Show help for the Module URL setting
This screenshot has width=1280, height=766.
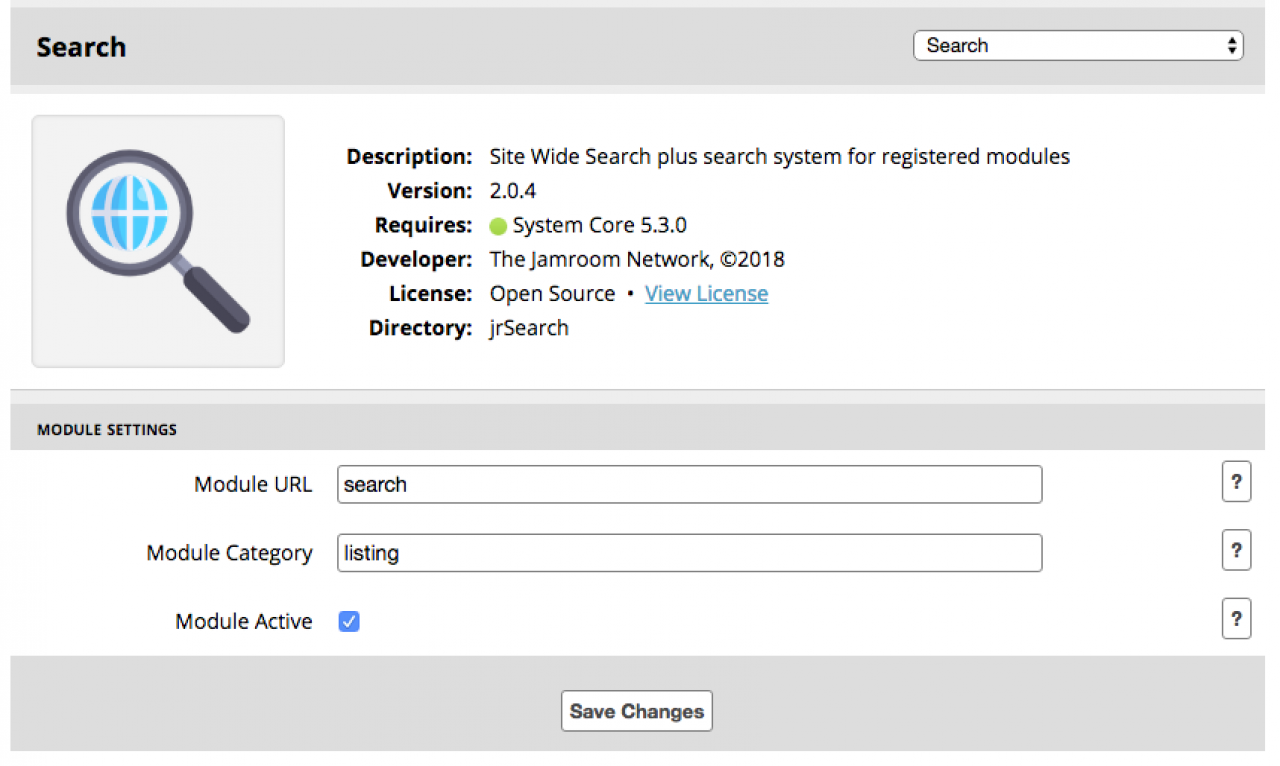tap(1236, 483)
